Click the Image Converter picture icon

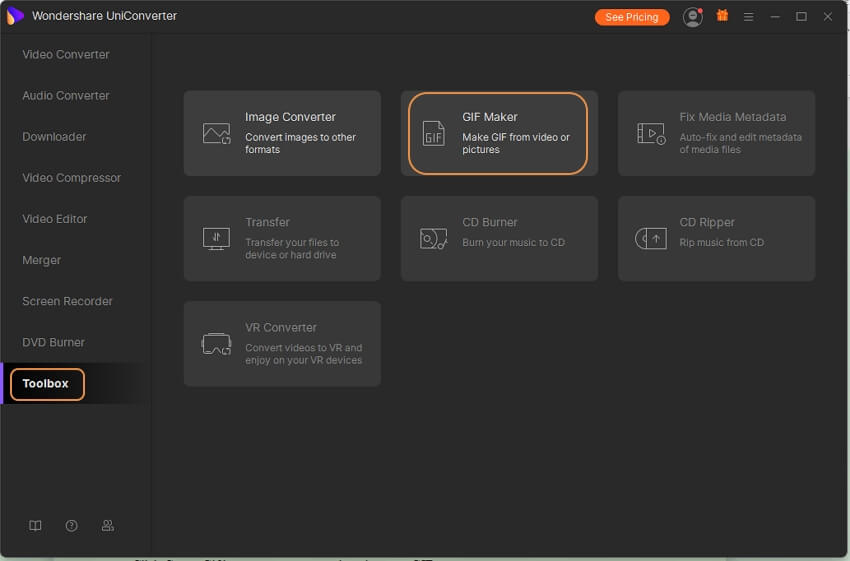click(x=216, y=133)
